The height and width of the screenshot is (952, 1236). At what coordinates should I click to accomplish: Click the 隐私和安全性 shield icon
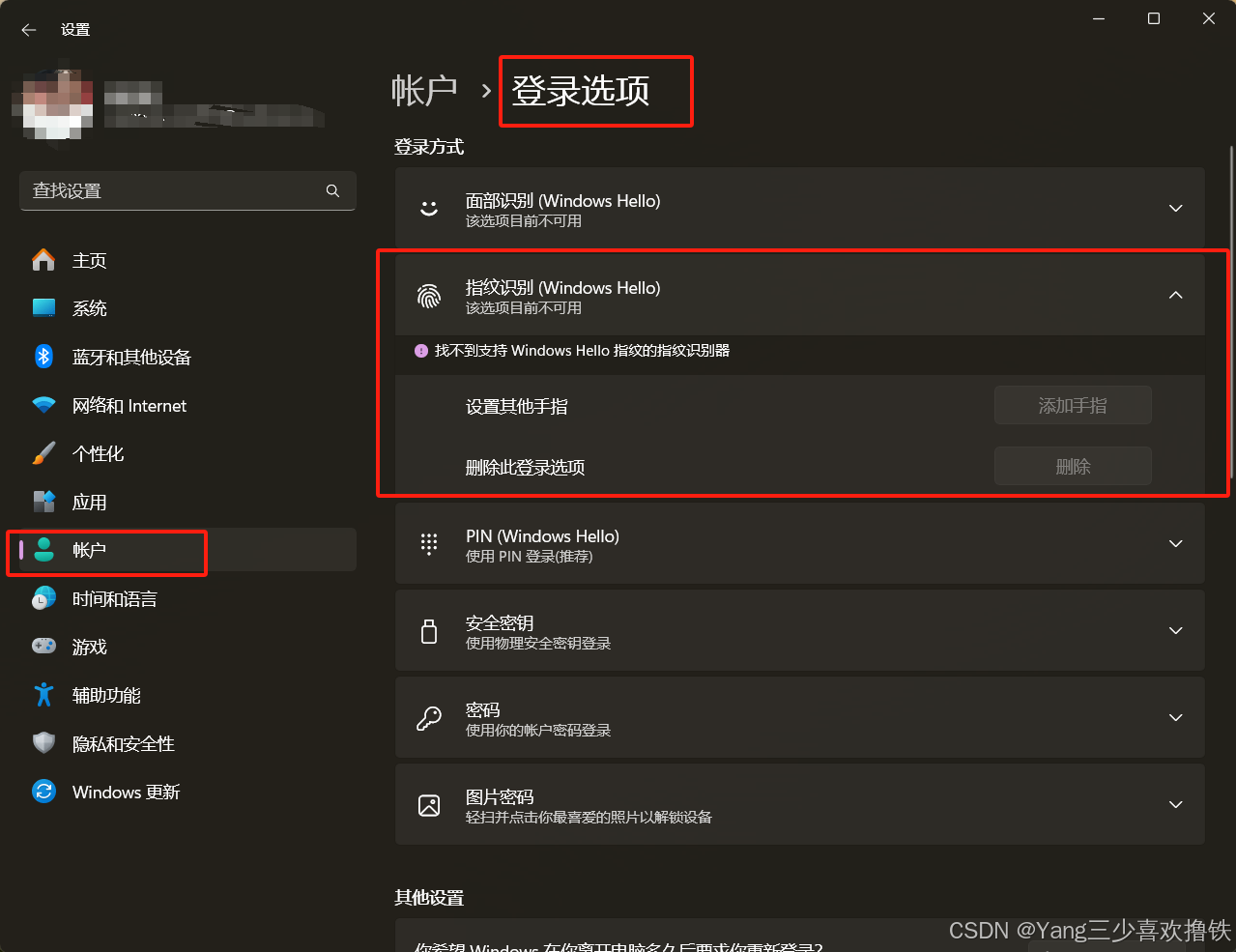click(43, 743)
